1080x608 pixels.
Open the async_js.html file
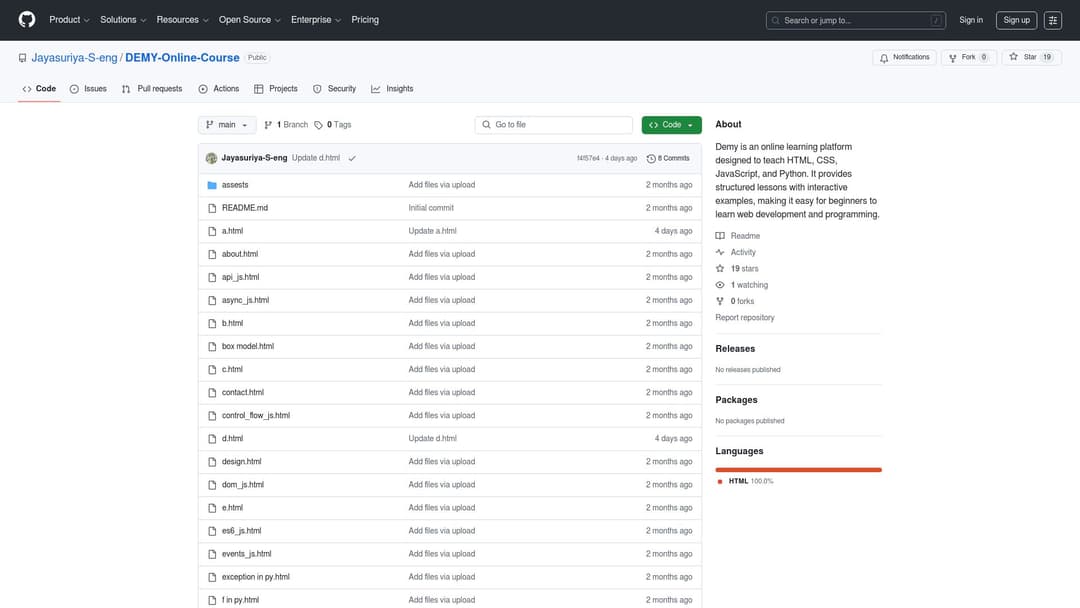tap(245, 300)
